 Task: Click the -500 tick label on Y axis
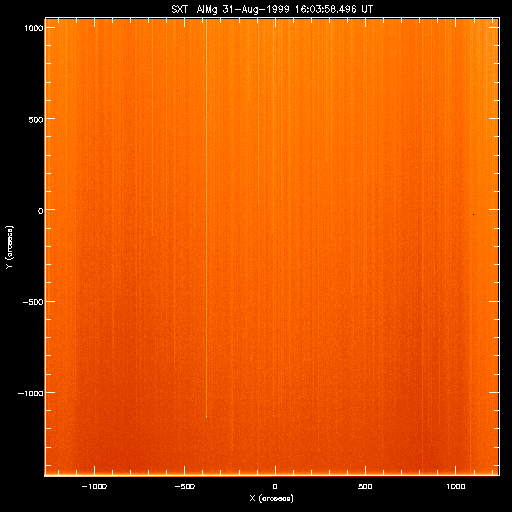33,302
